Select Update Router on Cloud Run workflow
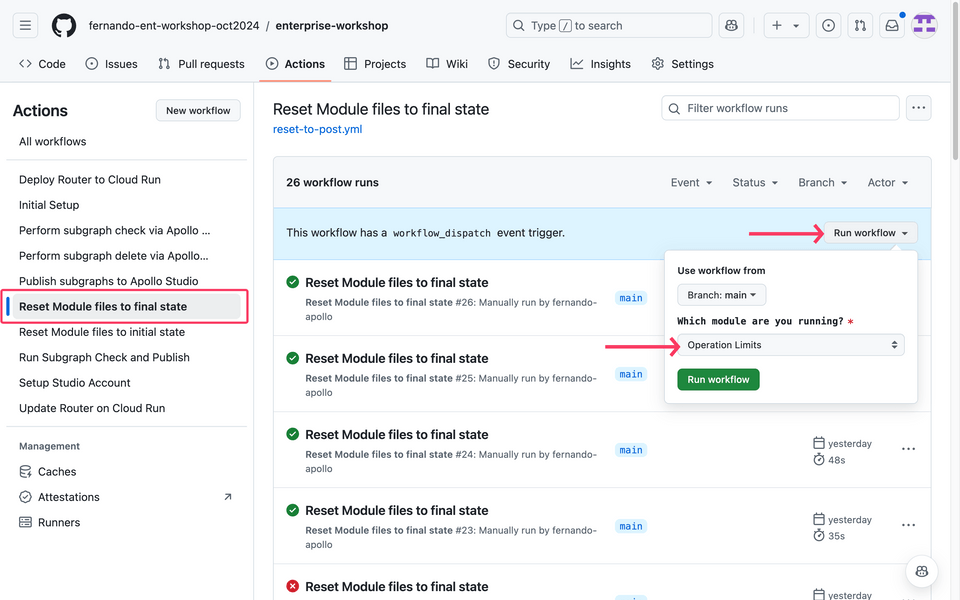 (92, 408)
